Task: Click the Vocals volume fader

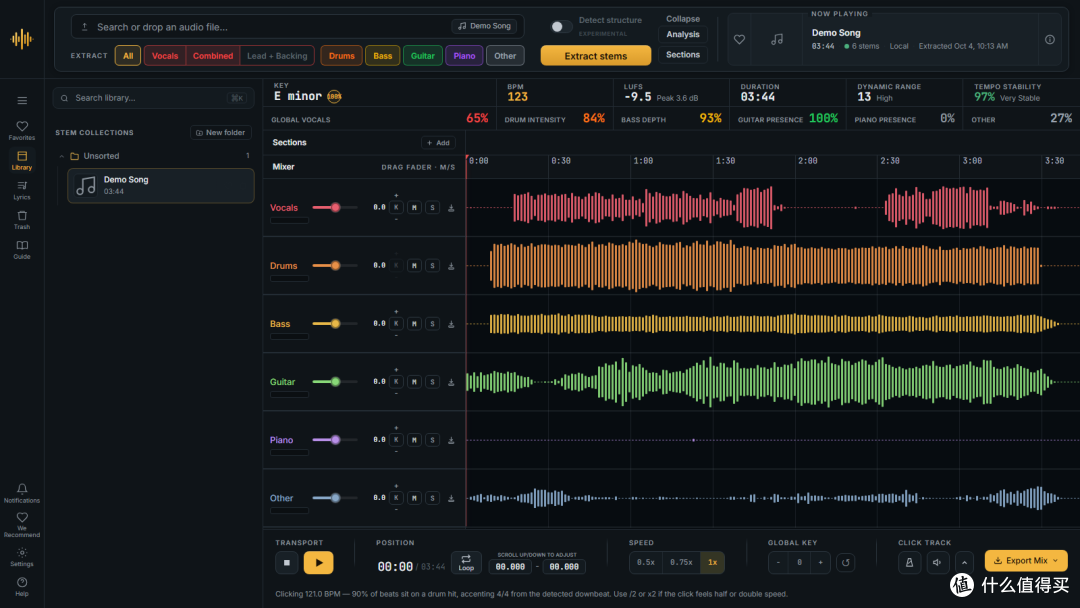Action: [x=335, y=207]
